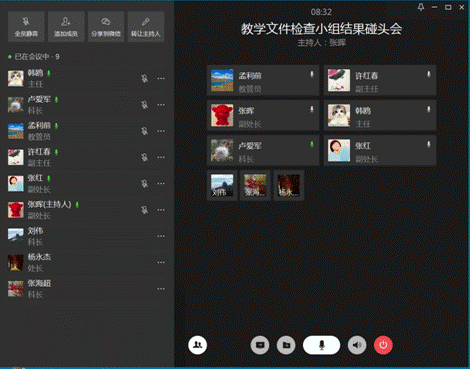Click the 已在会议中 · 9 header

34,57
